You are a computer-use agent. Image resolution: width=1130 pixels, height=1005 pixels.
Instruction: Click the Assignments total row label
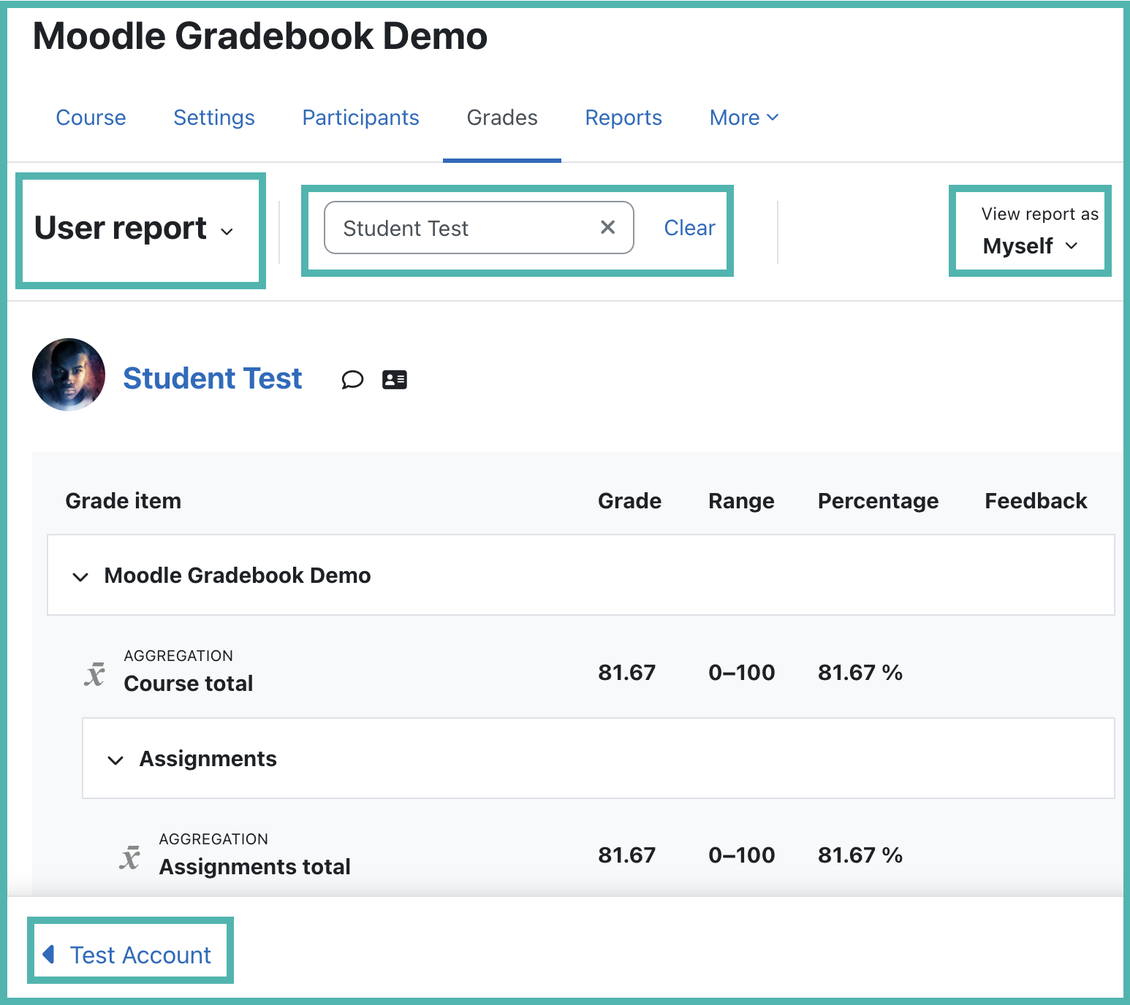[255, 866]
